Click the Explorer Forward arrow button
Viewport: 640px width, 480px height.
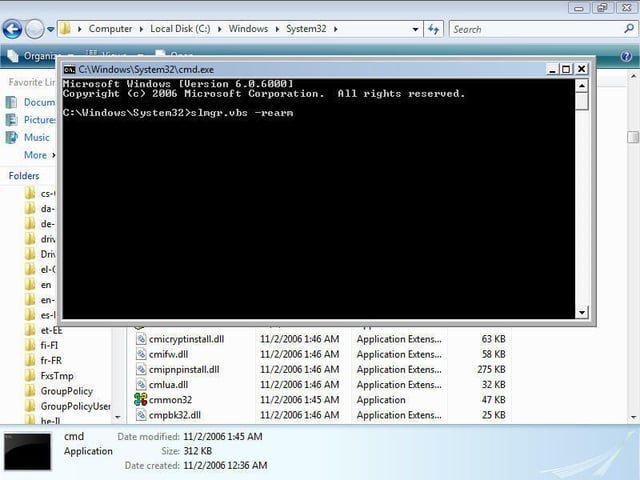[34, 29]
